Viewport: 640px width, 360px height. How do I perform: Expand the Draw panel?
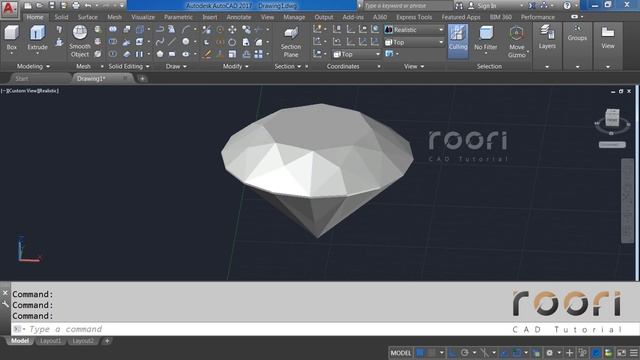tap(176, 66)
